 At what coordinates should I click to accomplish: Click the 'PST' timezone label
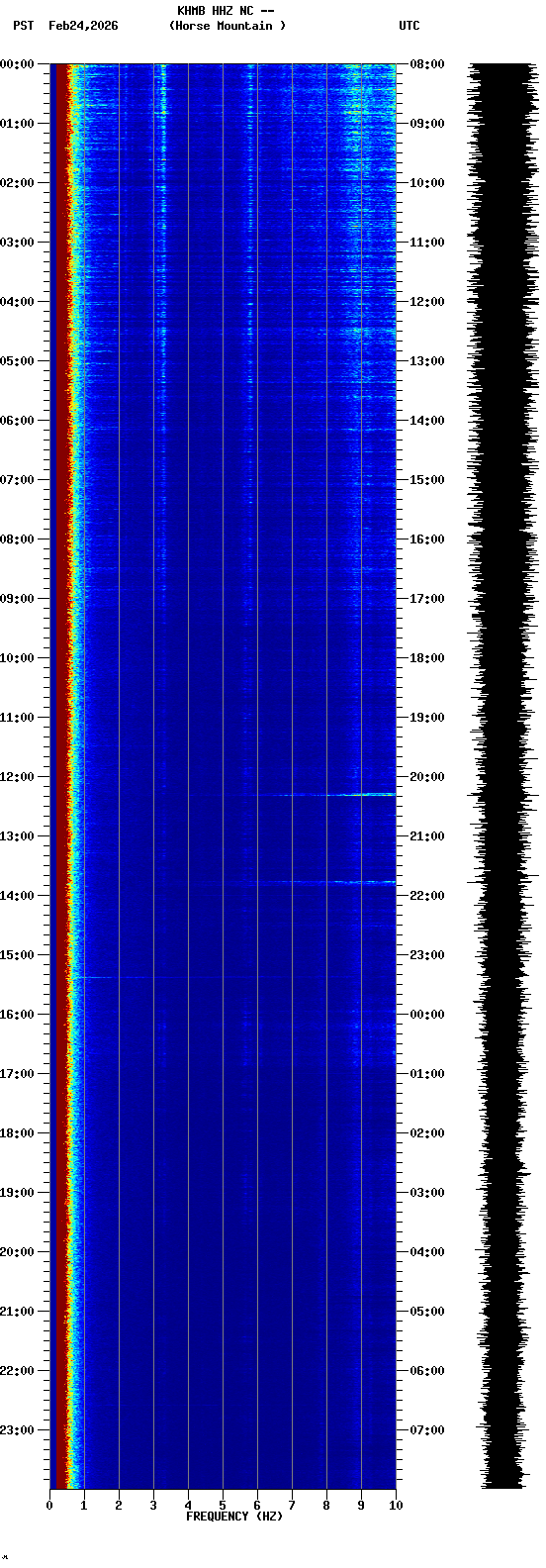[24, 26]
